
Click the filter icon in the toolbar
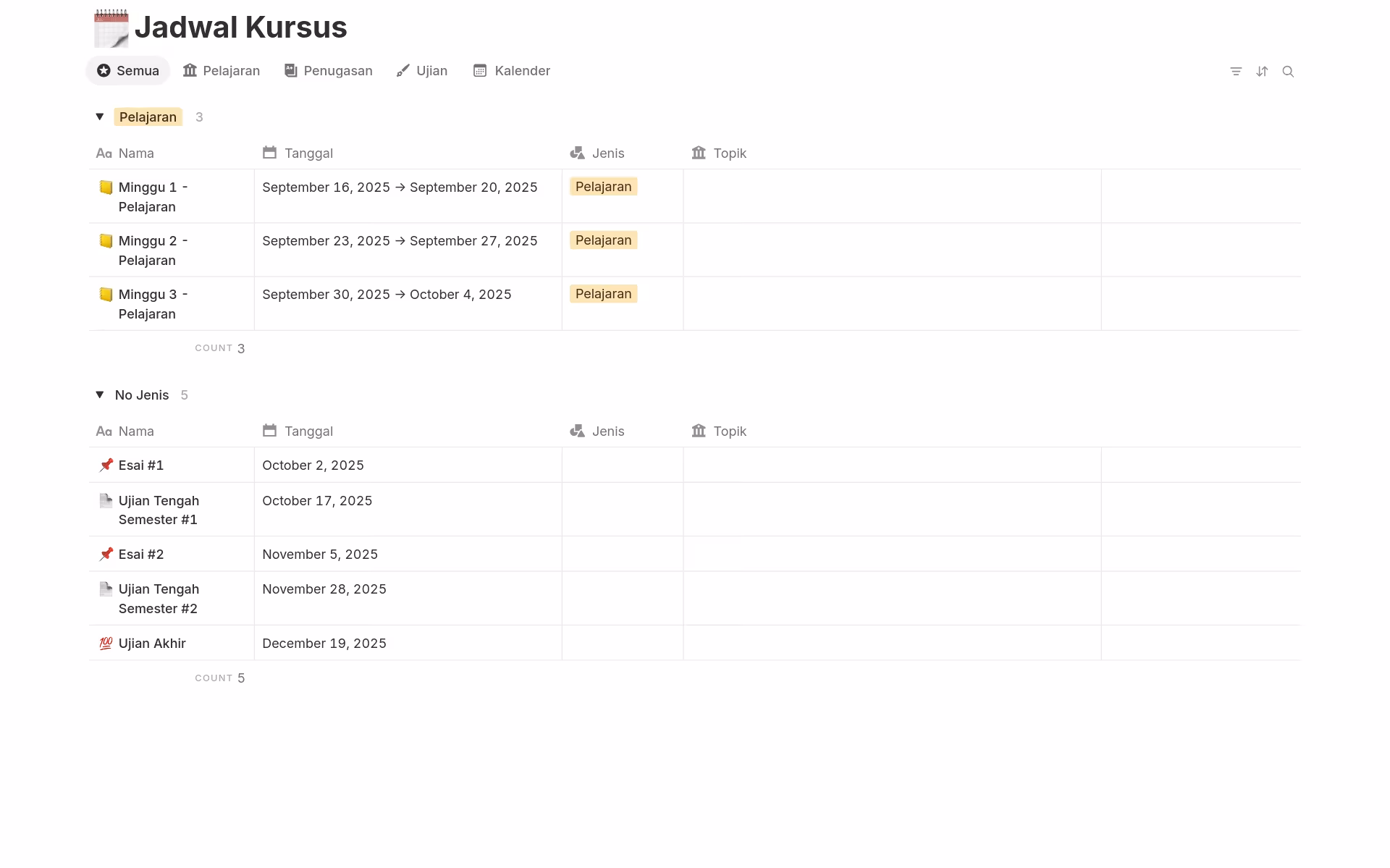point(1236,71)
